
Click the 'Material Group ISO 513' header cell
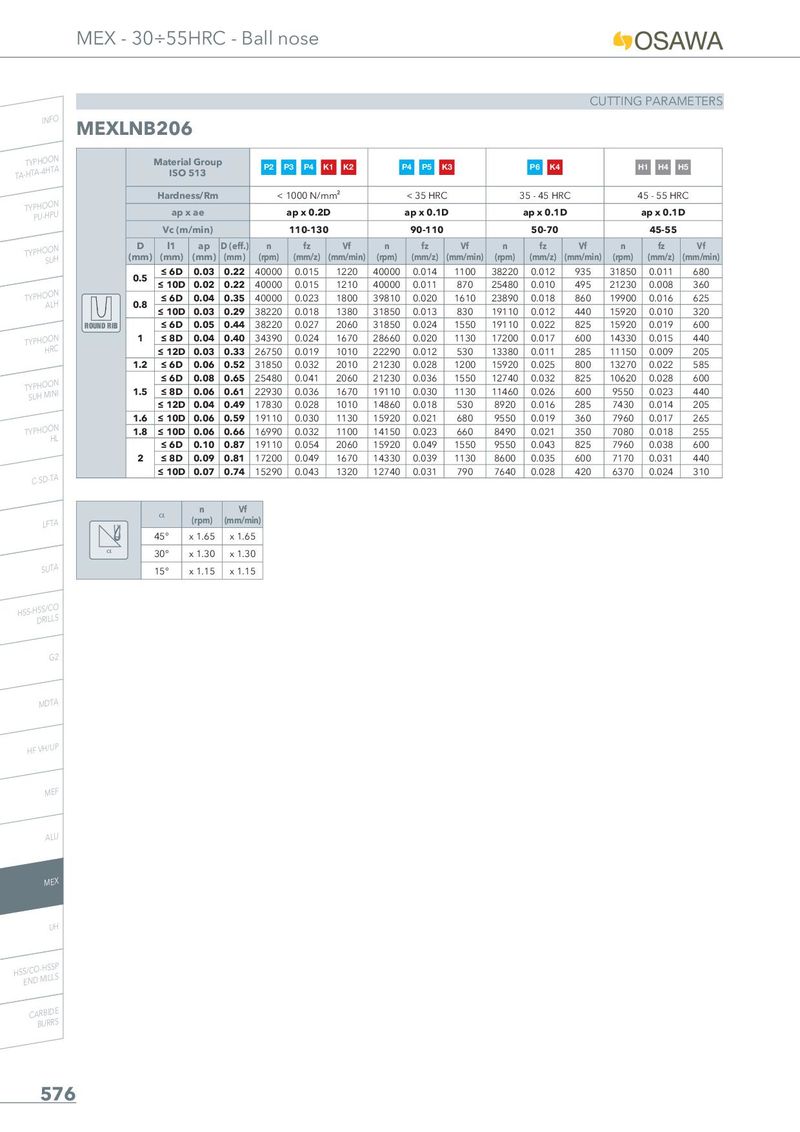click(188, 167)
